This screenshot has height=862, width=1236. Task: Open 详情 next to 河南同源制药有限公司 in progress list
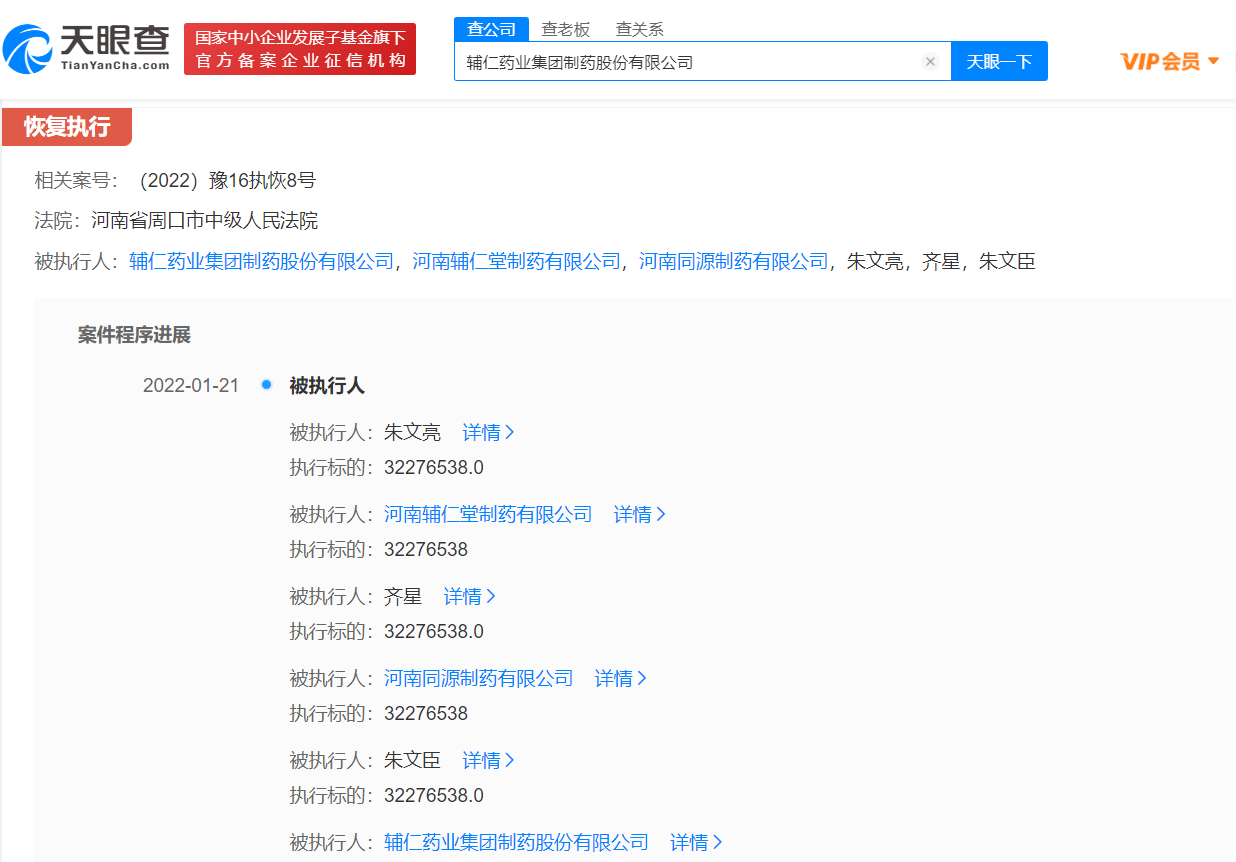pos(621,679)
